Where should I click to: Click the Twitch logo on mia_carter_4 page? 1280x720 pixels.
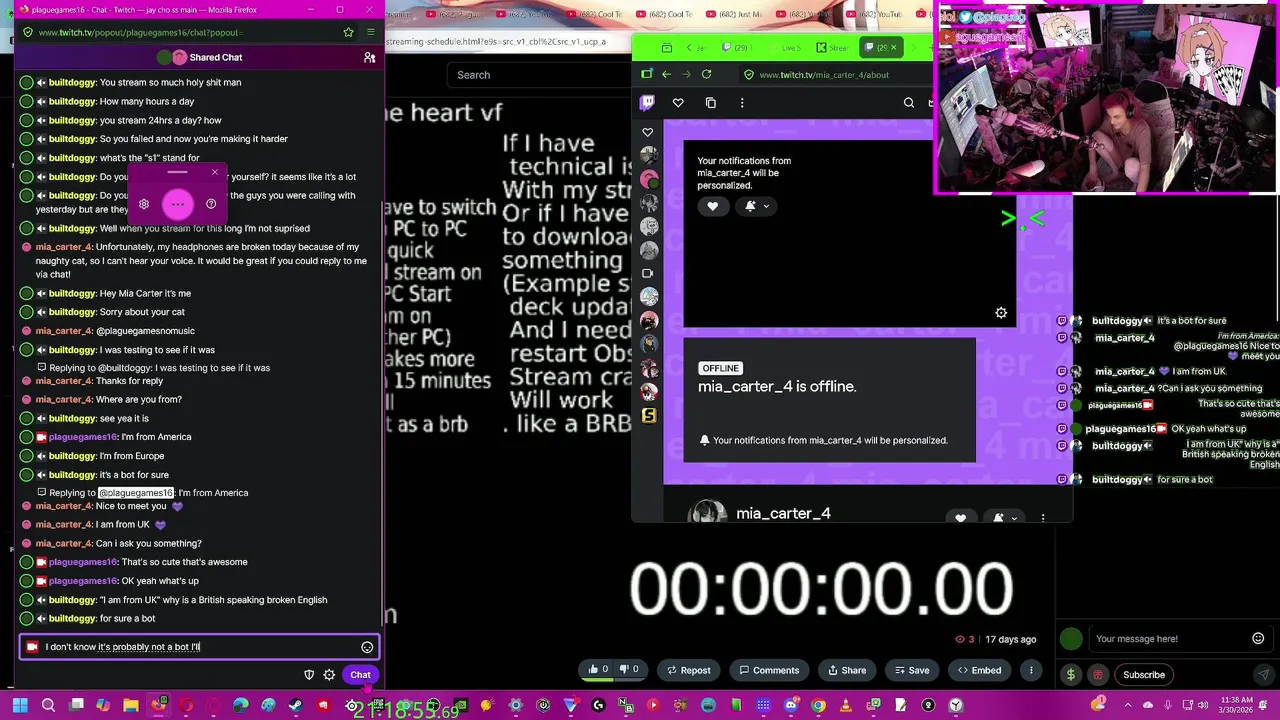pos(647,102)
